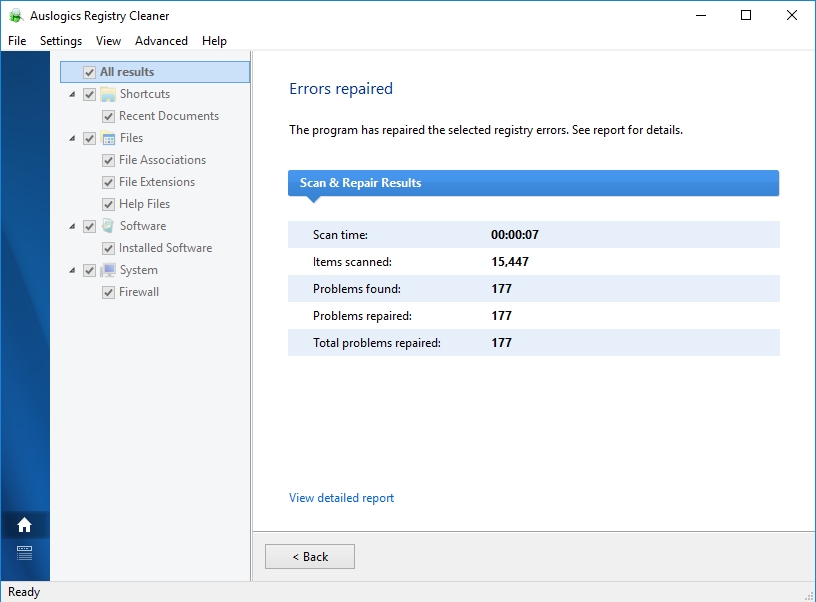This screenshot has height=602, width=816.
Task: Select the Firewall label
Action: 138,292
